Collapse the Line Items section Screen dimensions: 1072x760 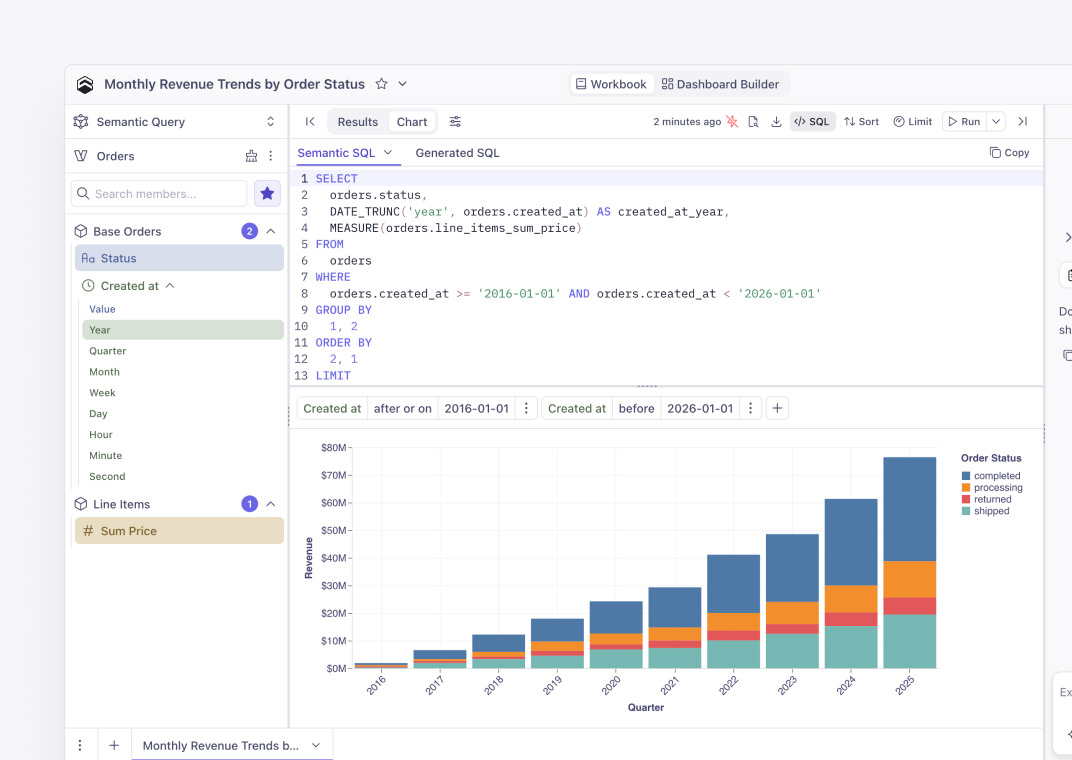(271, 504)
